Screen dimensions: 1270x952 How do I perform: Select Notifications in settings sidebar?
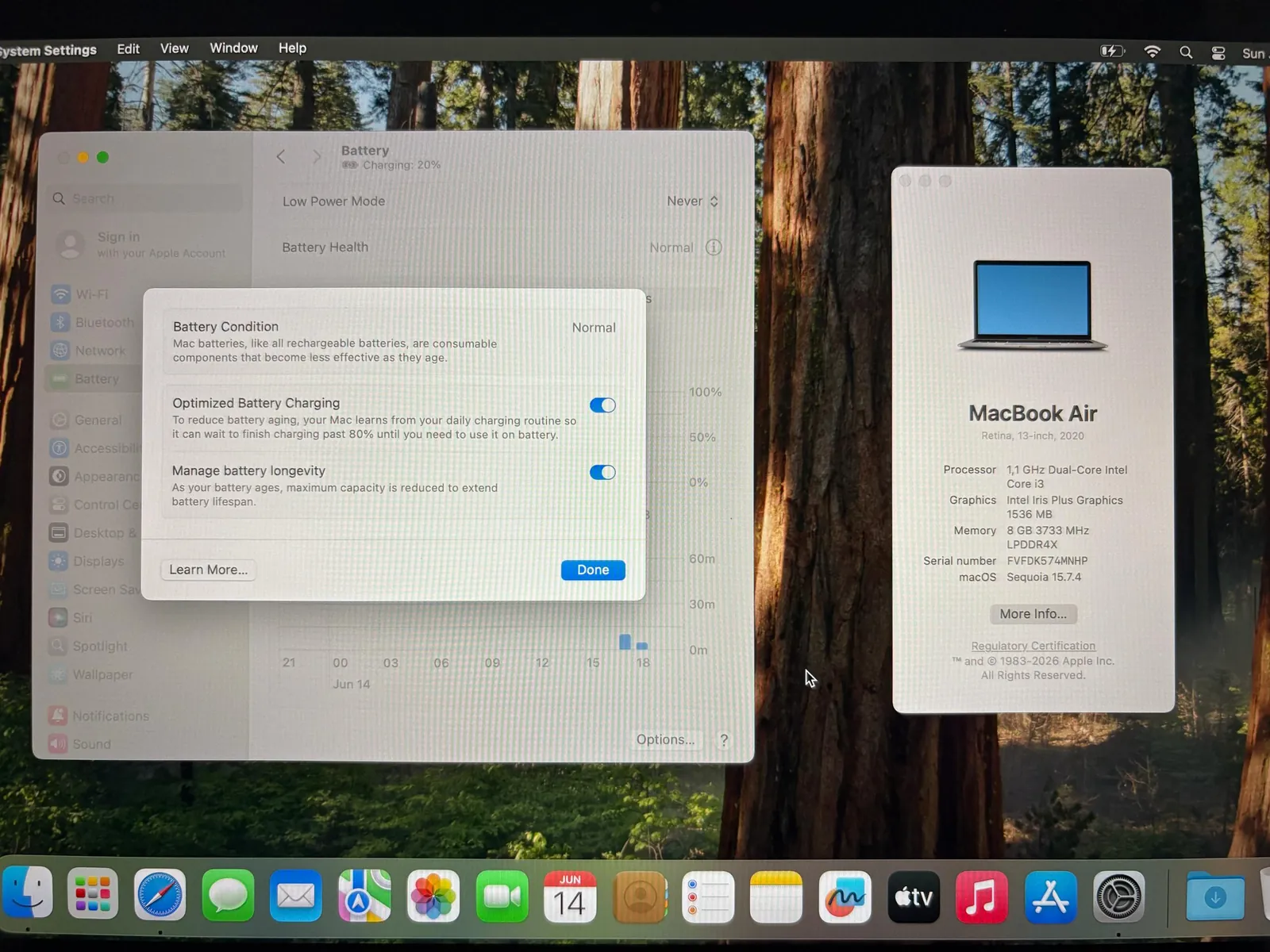pos(99,716)
